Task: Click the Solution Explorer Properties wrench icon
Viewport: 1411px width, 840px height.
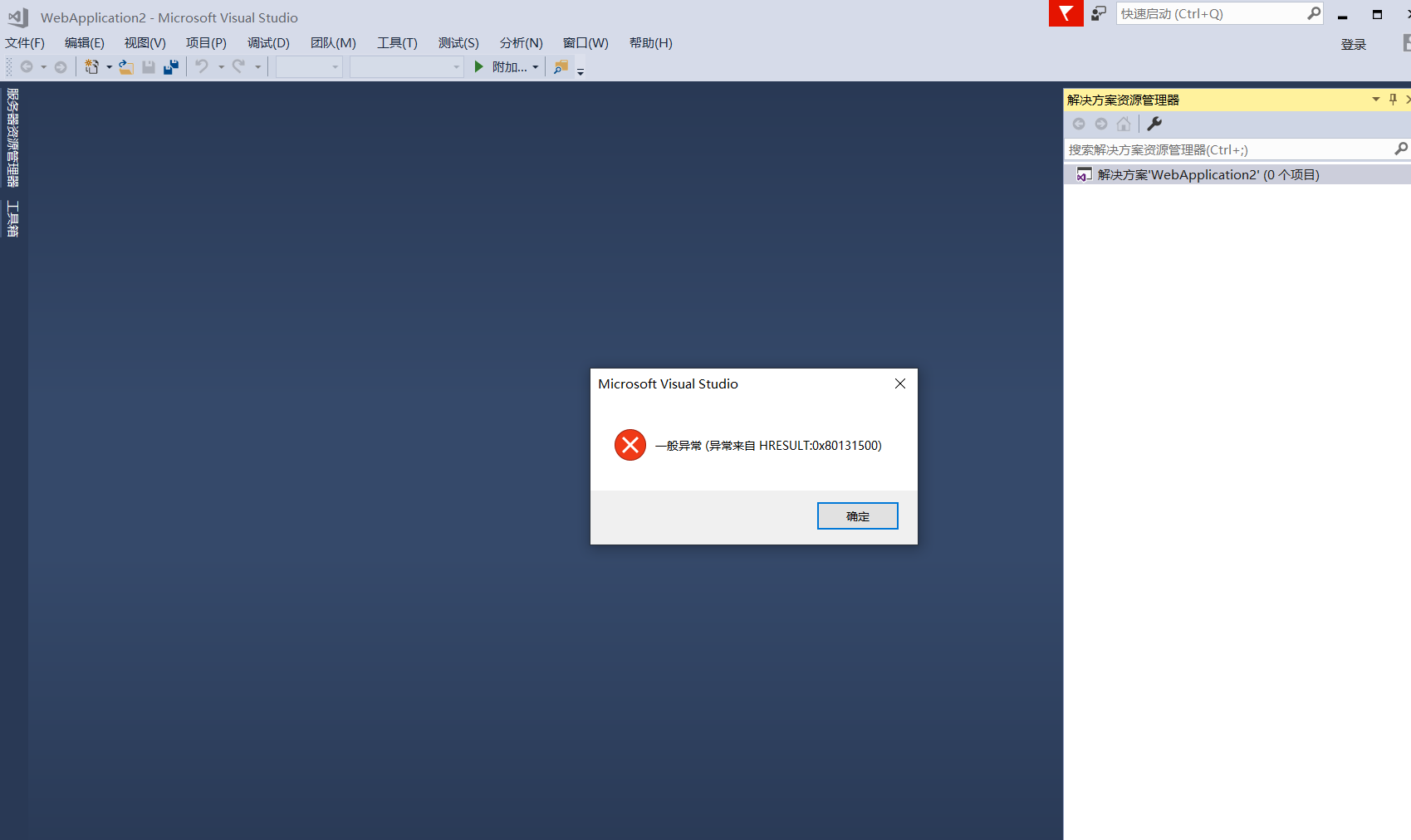Action: coord(1154,124)
